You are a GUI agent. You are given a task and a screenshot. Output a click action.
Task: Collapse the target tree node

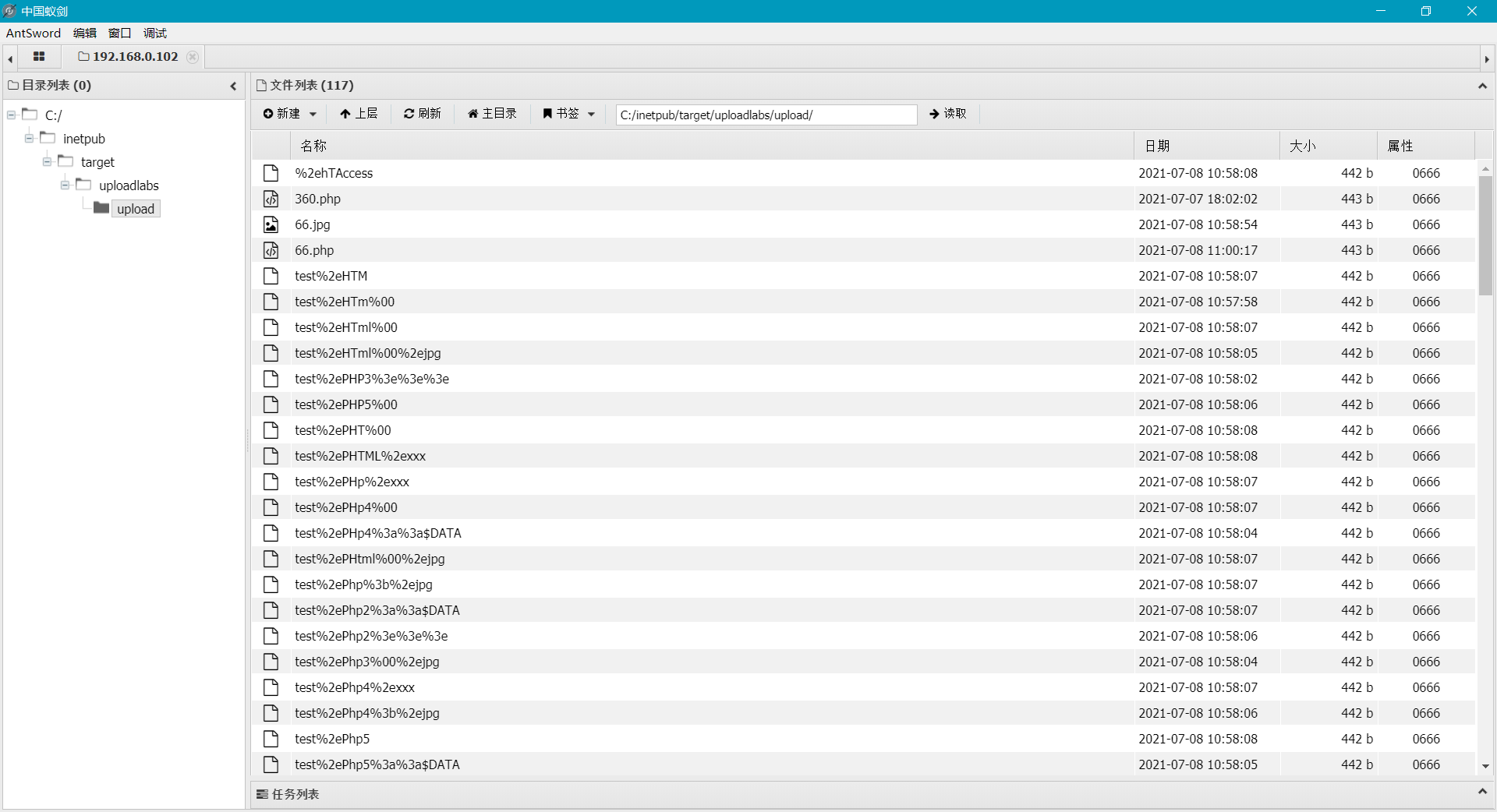point(47,162)
